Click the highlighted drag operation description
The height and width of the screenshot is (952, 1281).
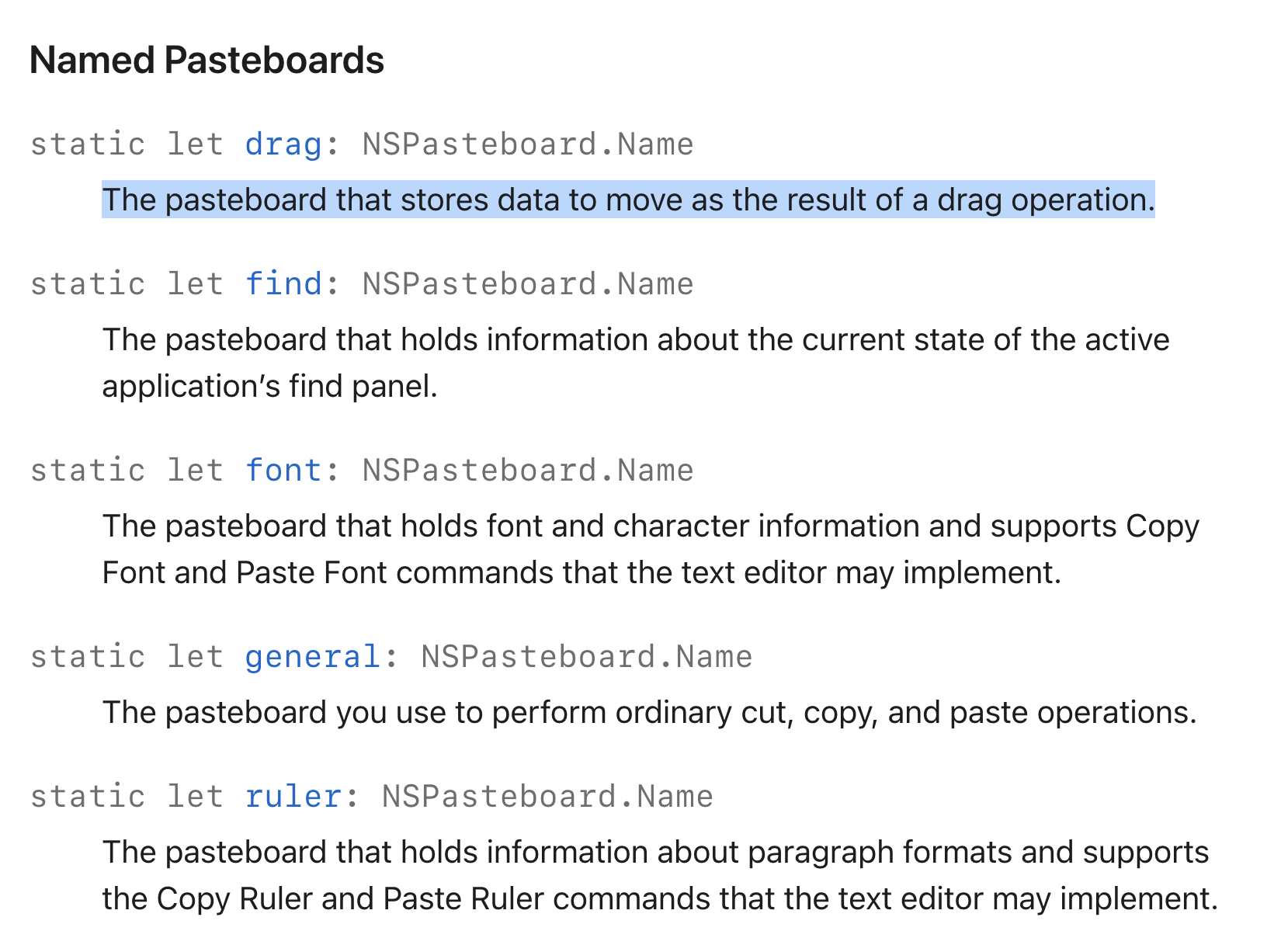(x=629, y=200)
